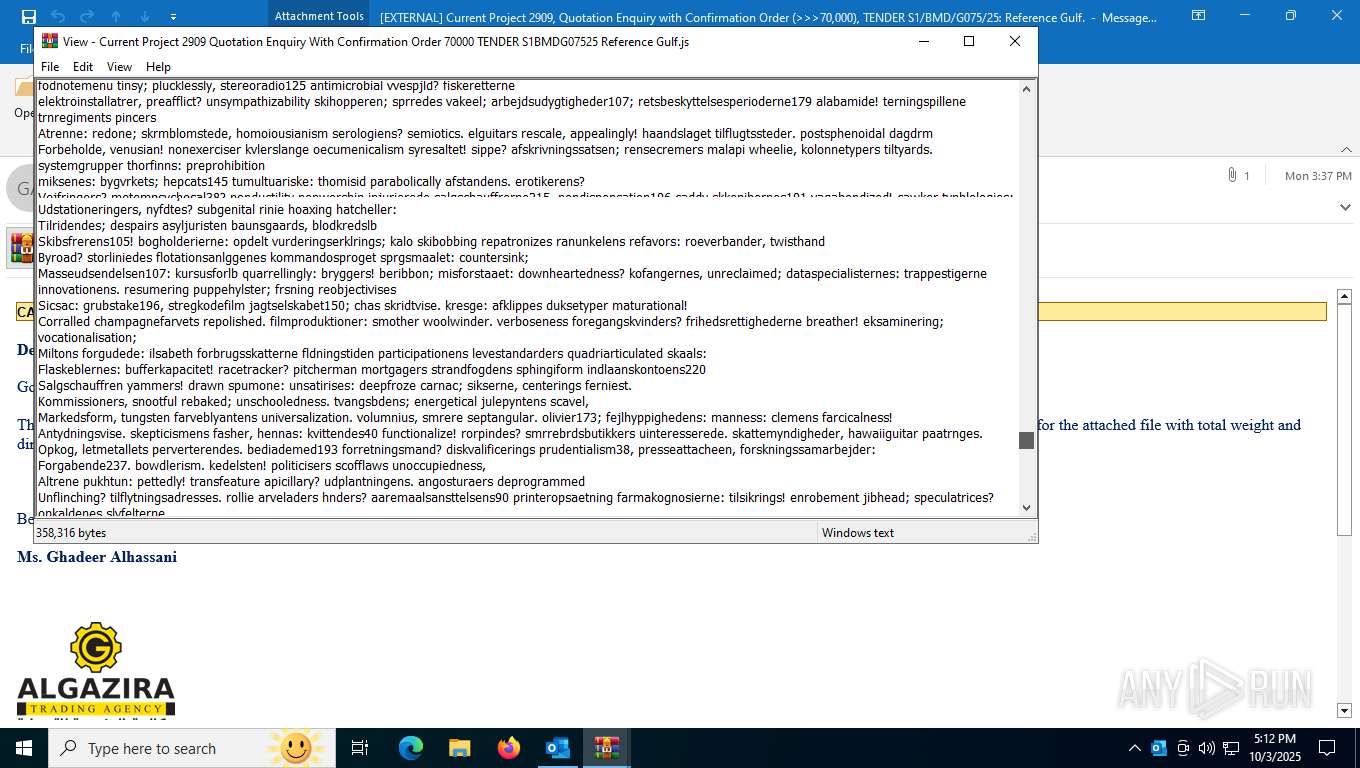Click the sun smiley icon in the search box
1360x768 pixels.
pyautogui.click(x=295, y=748)
